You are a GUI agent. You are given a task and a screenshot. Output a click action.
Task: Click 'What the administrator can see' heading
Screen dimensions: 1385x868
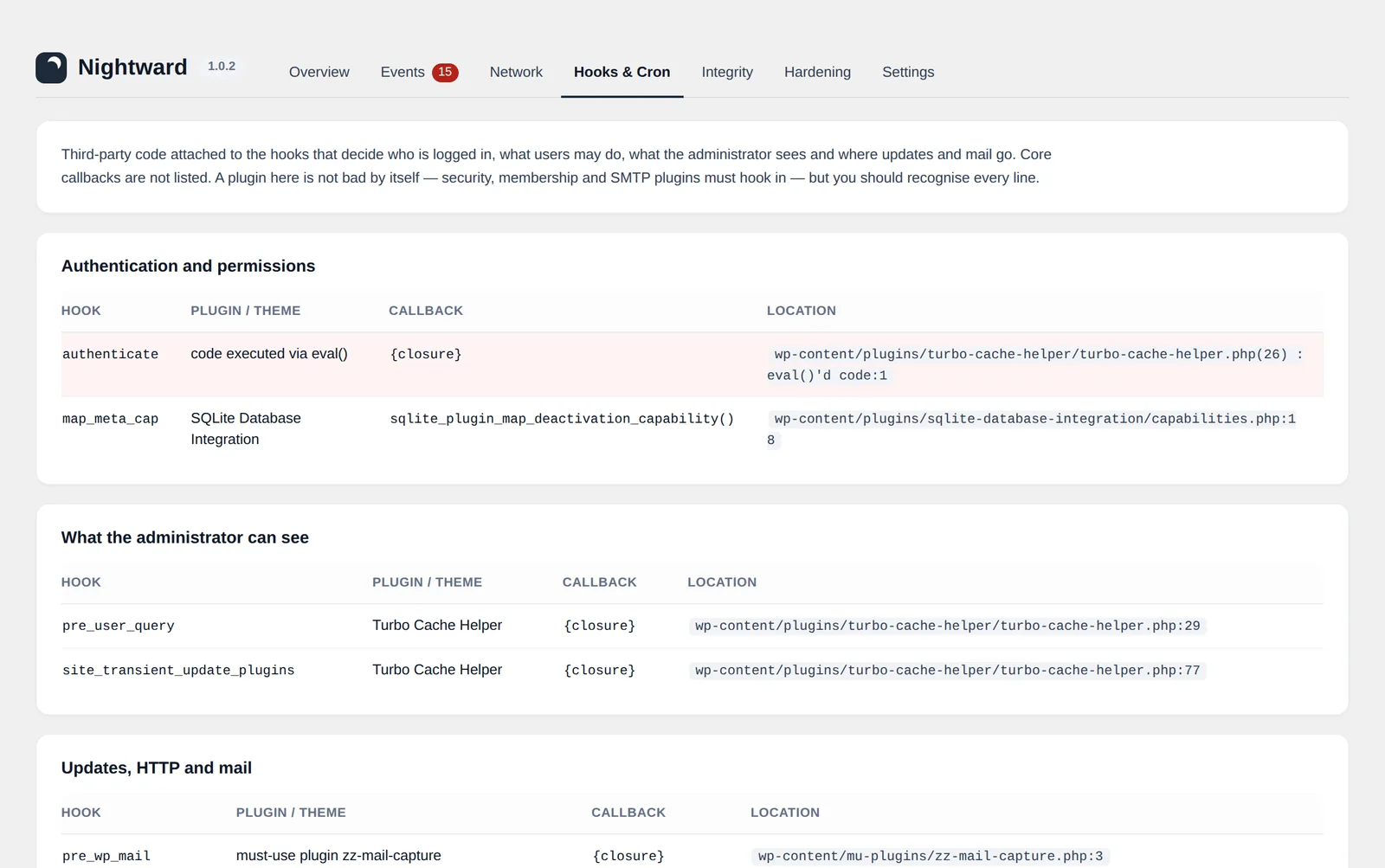click(185, 537)
